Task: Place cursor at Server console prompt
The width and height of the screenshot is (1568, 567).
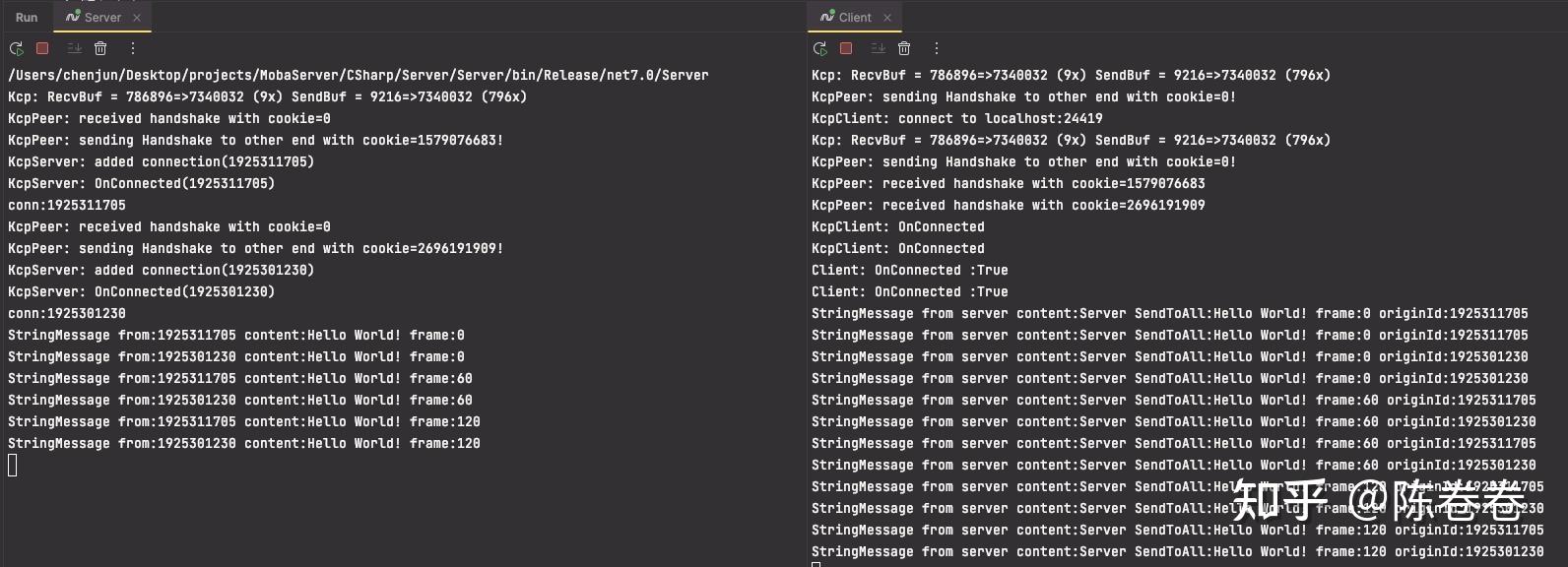Action: point(13,465)
